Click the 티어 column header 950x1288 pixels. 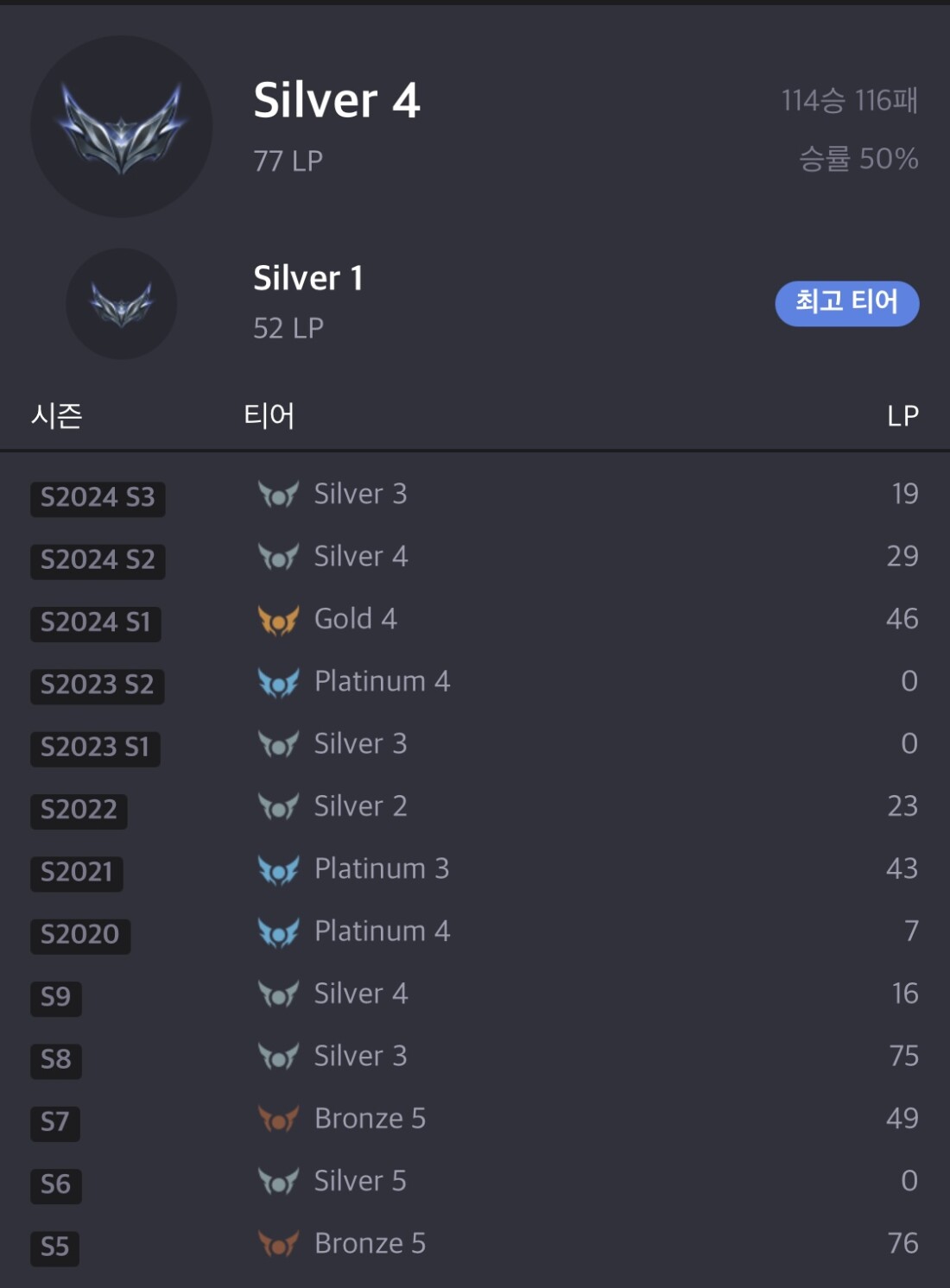tap(269, 416)
